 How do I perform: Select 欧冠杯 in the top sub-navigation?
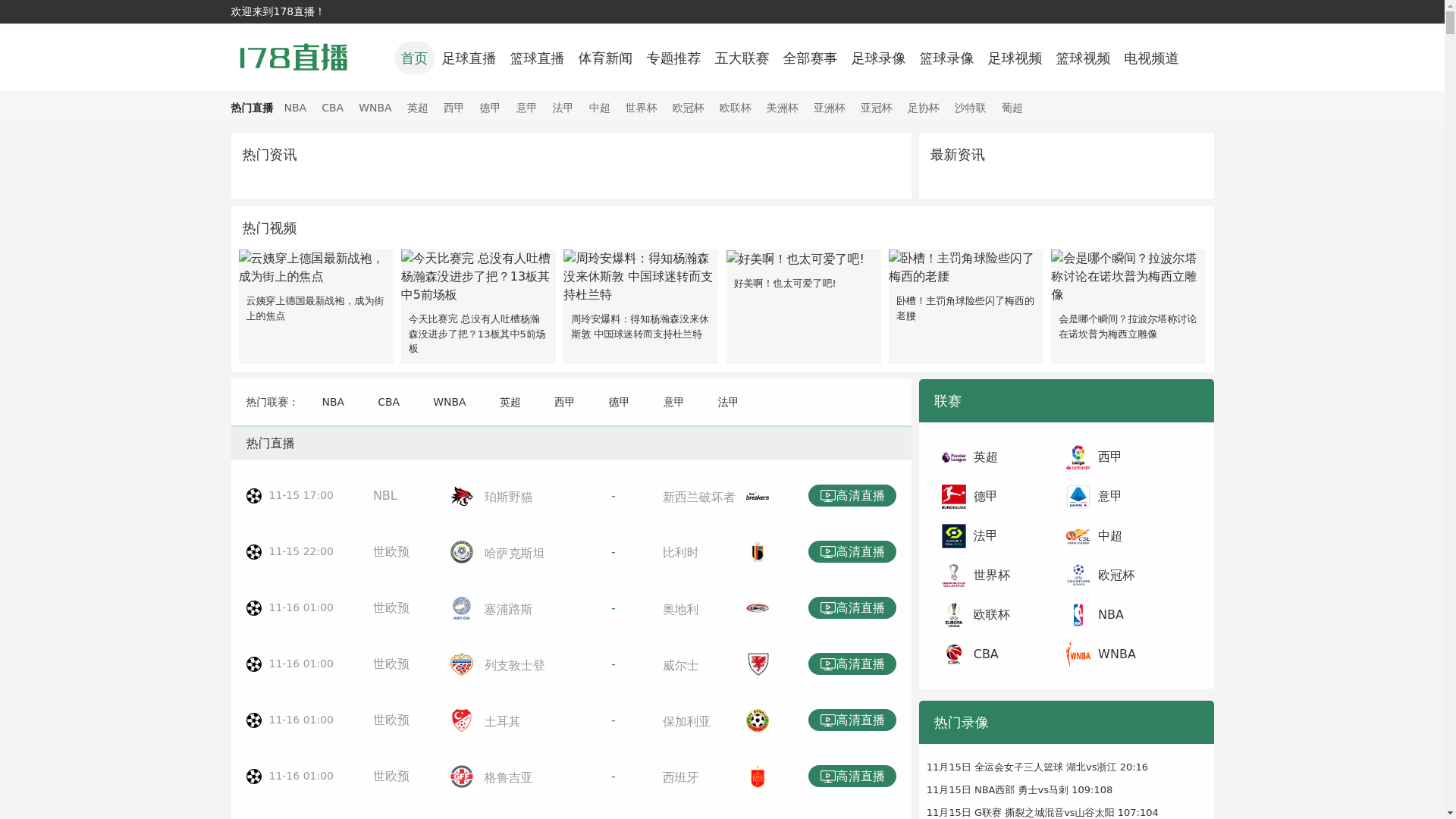tap(689, 108)
